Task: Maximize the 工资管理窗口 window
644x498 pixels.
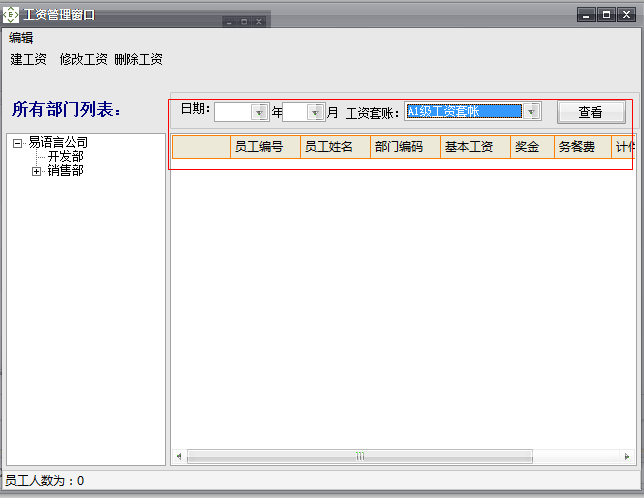Action: (x=606, y=15)
